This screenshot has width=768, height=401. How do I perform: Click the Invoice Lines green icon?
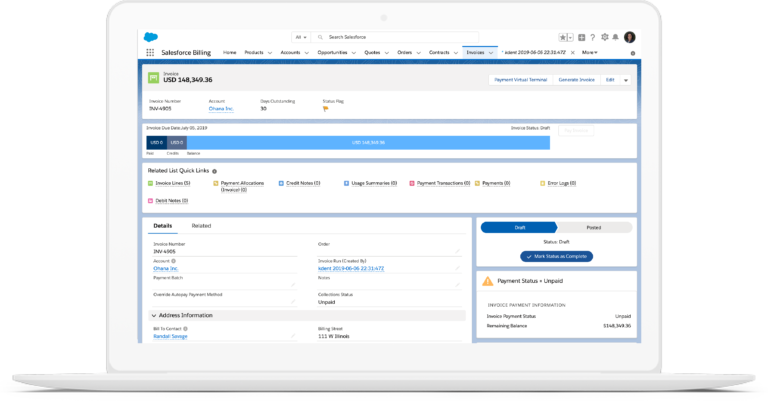point(150,183)
